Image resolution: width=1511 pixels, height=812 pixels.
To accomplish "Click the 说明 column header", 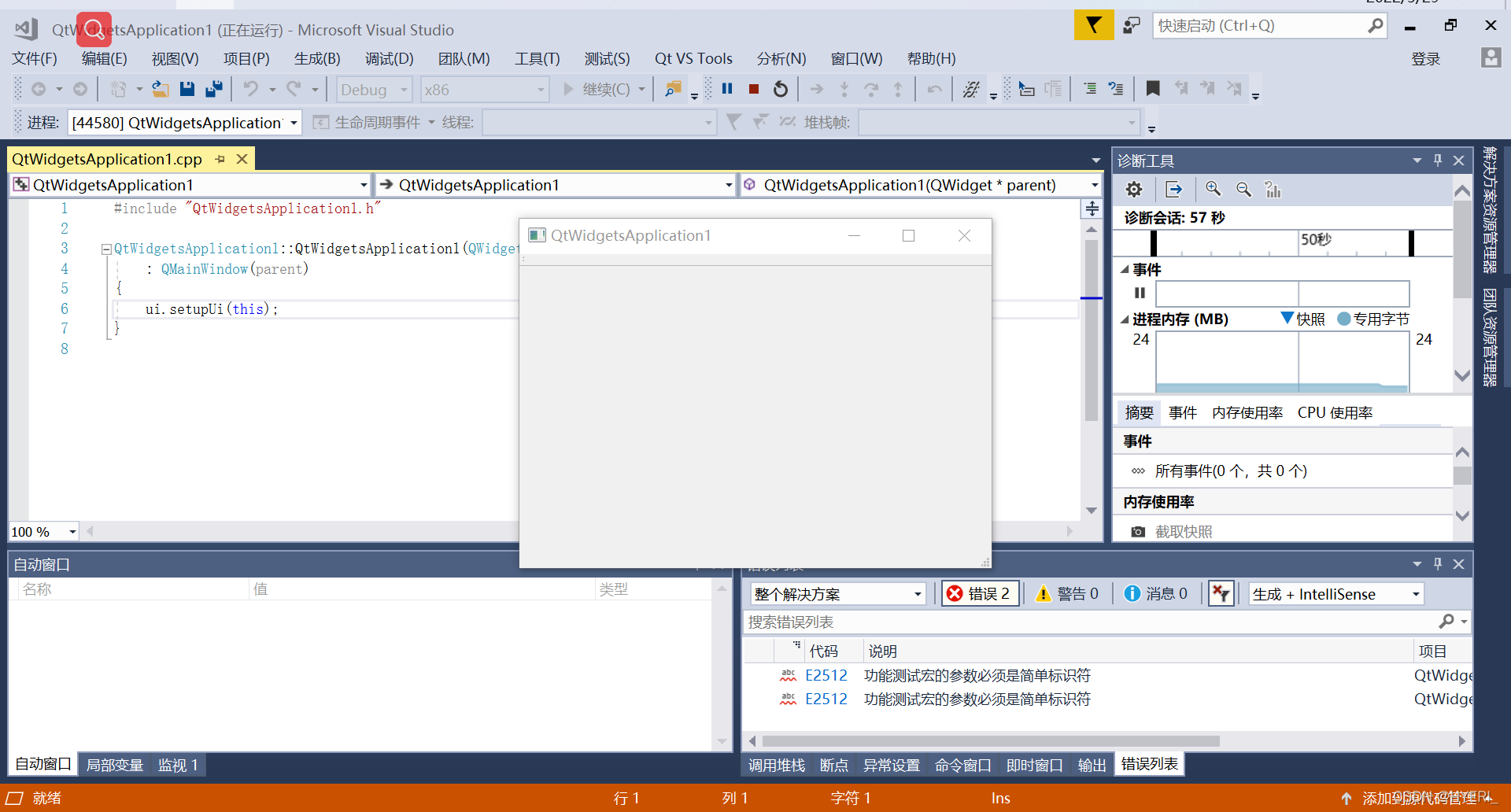I will point(883,651).
